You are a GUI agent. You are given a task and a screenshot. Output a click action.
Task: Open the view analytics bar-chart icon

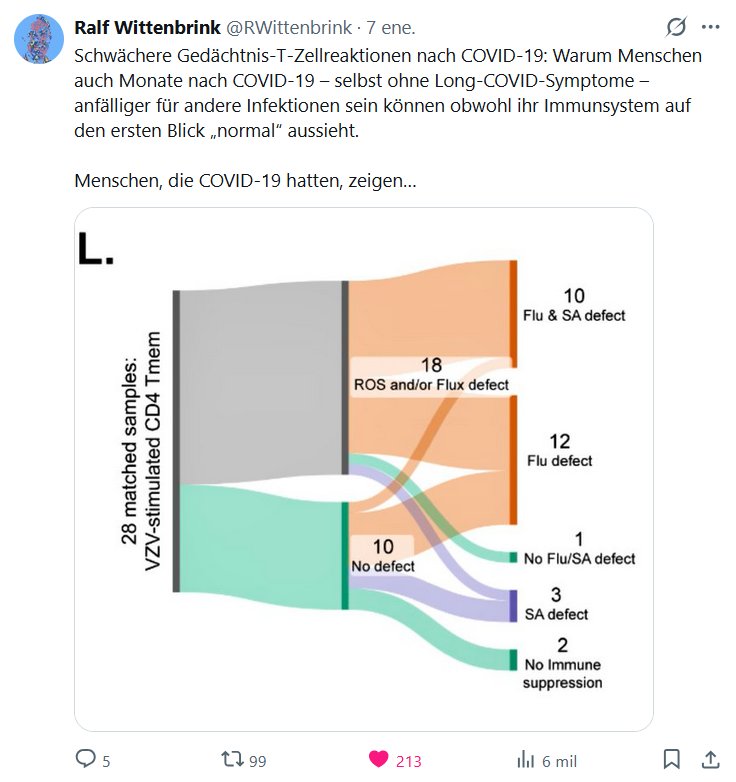(525, 760)
